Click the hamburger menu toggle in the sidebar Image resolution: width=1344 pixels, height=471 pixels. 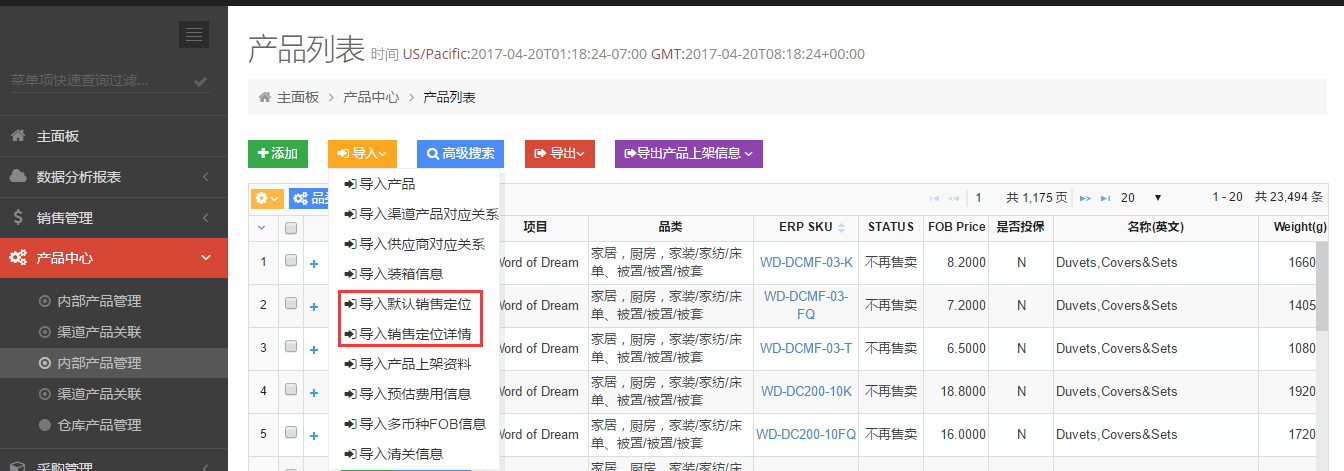pyautogui.click(x=194, y=34)
